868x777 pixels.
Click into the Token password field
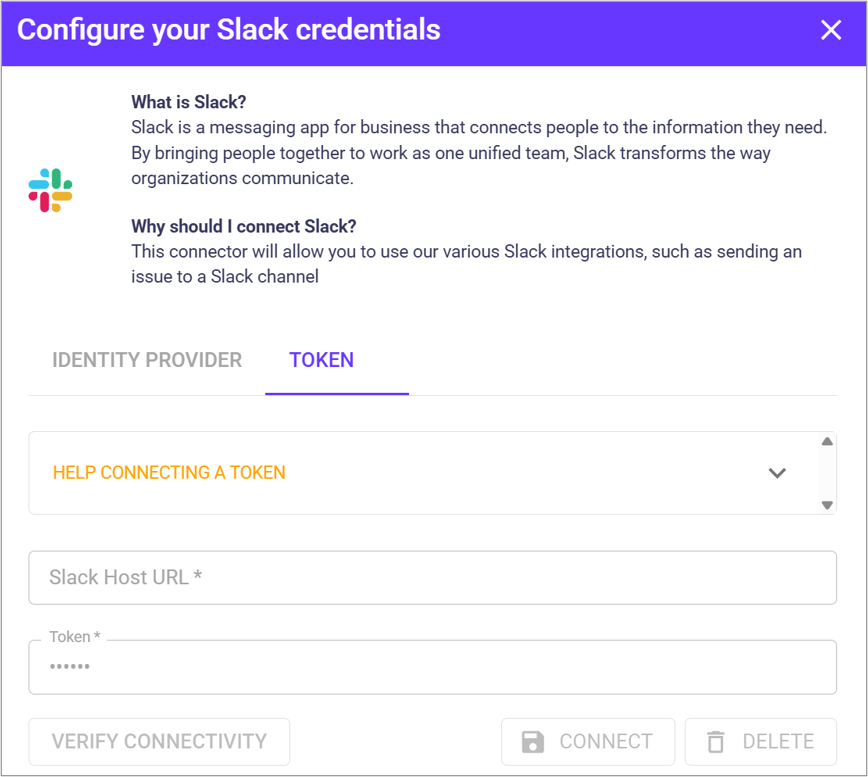tap(432, 668)
